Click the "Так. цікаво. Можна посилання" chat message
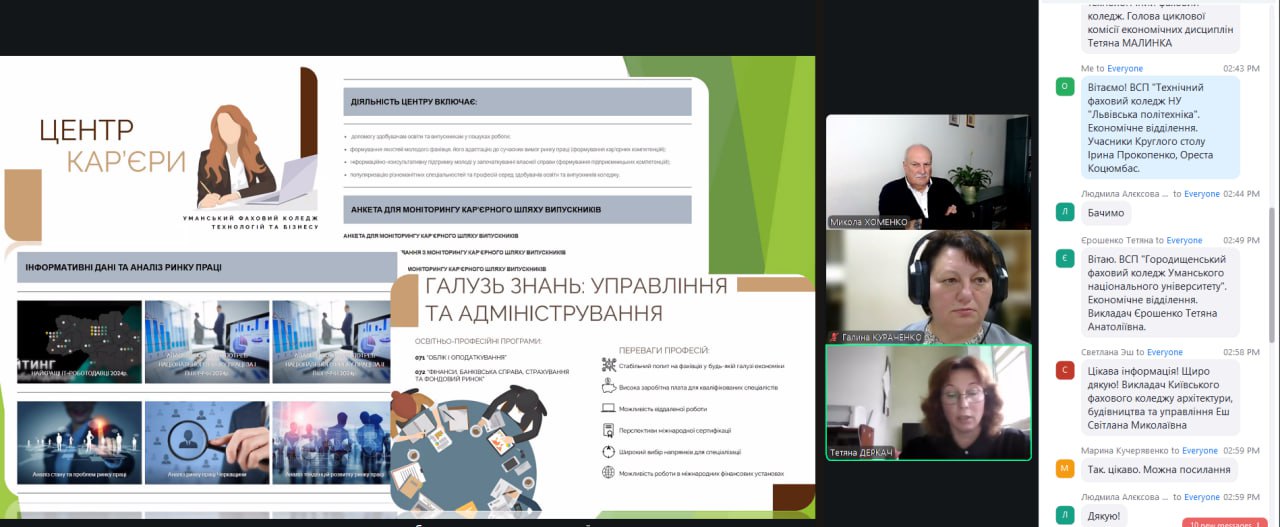 (1158, 470)
